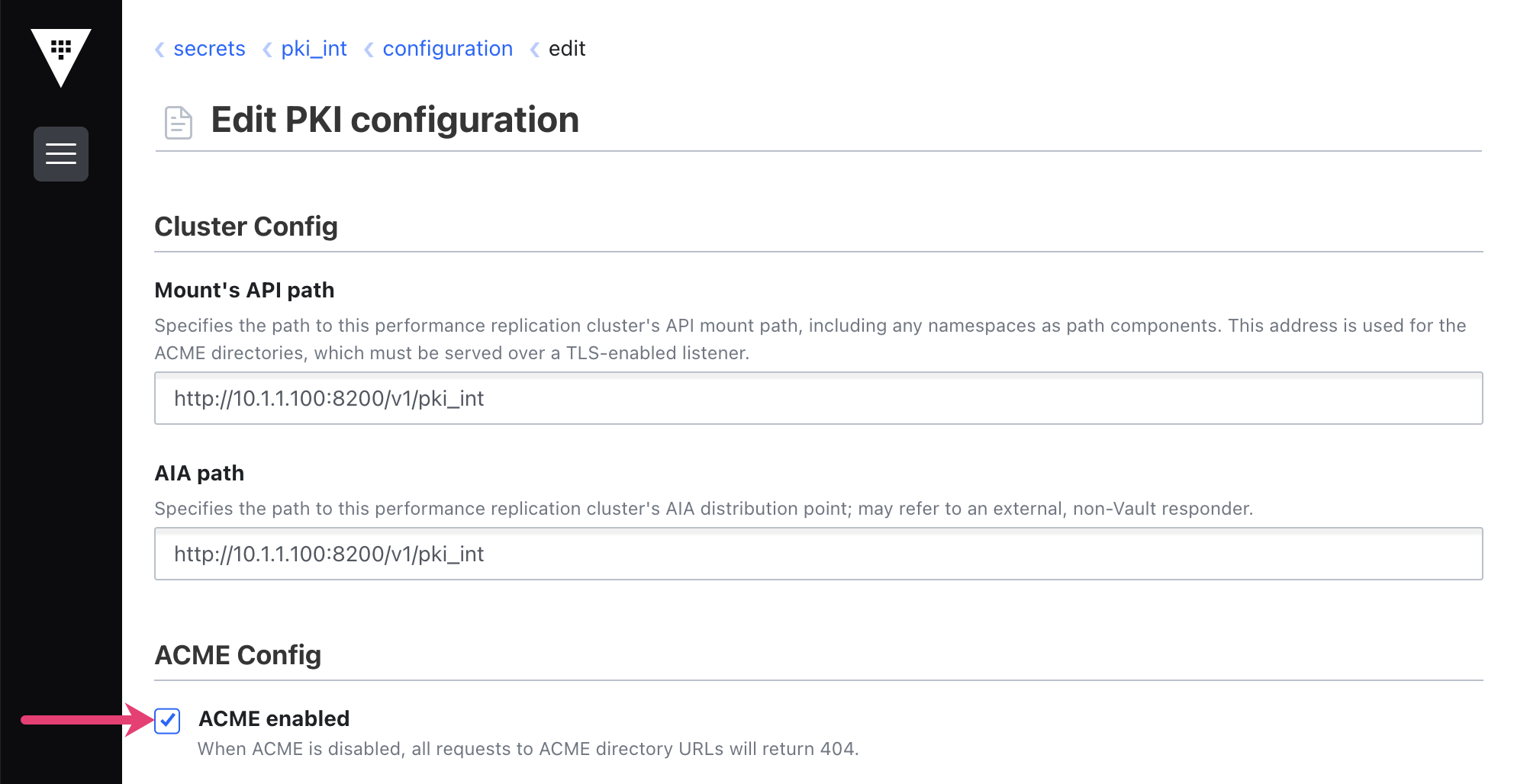Click chevron before configuration breadcrumb
1514x784 pixels.
pos(369,50)
